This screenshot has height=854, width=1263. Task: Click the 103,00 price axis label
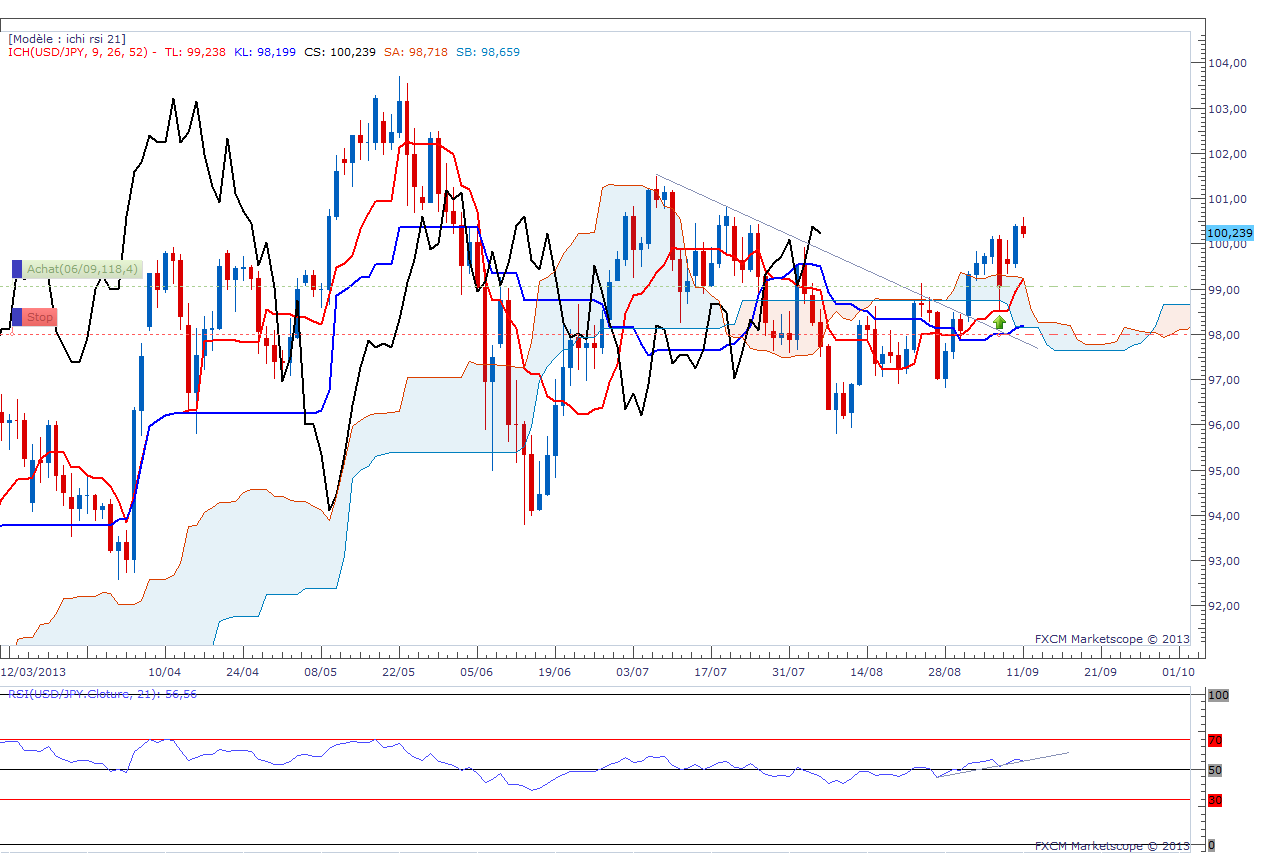pyautogui.click(x=1229, y=109)
